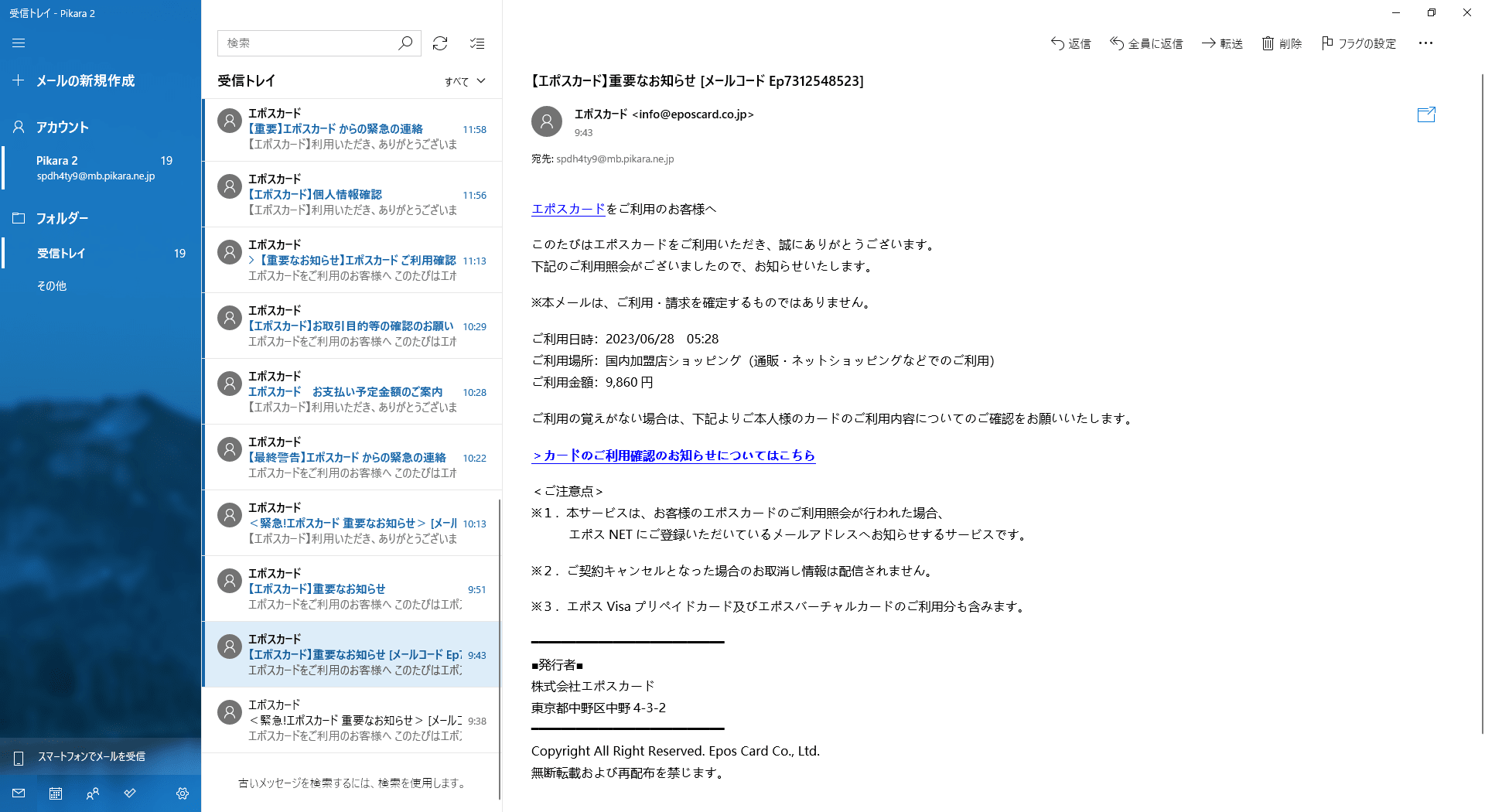Open お支払い予定金額のご案内 message
Image resolution: width=1485 pixels, height=812 pixels.
[x=352, y=391]
